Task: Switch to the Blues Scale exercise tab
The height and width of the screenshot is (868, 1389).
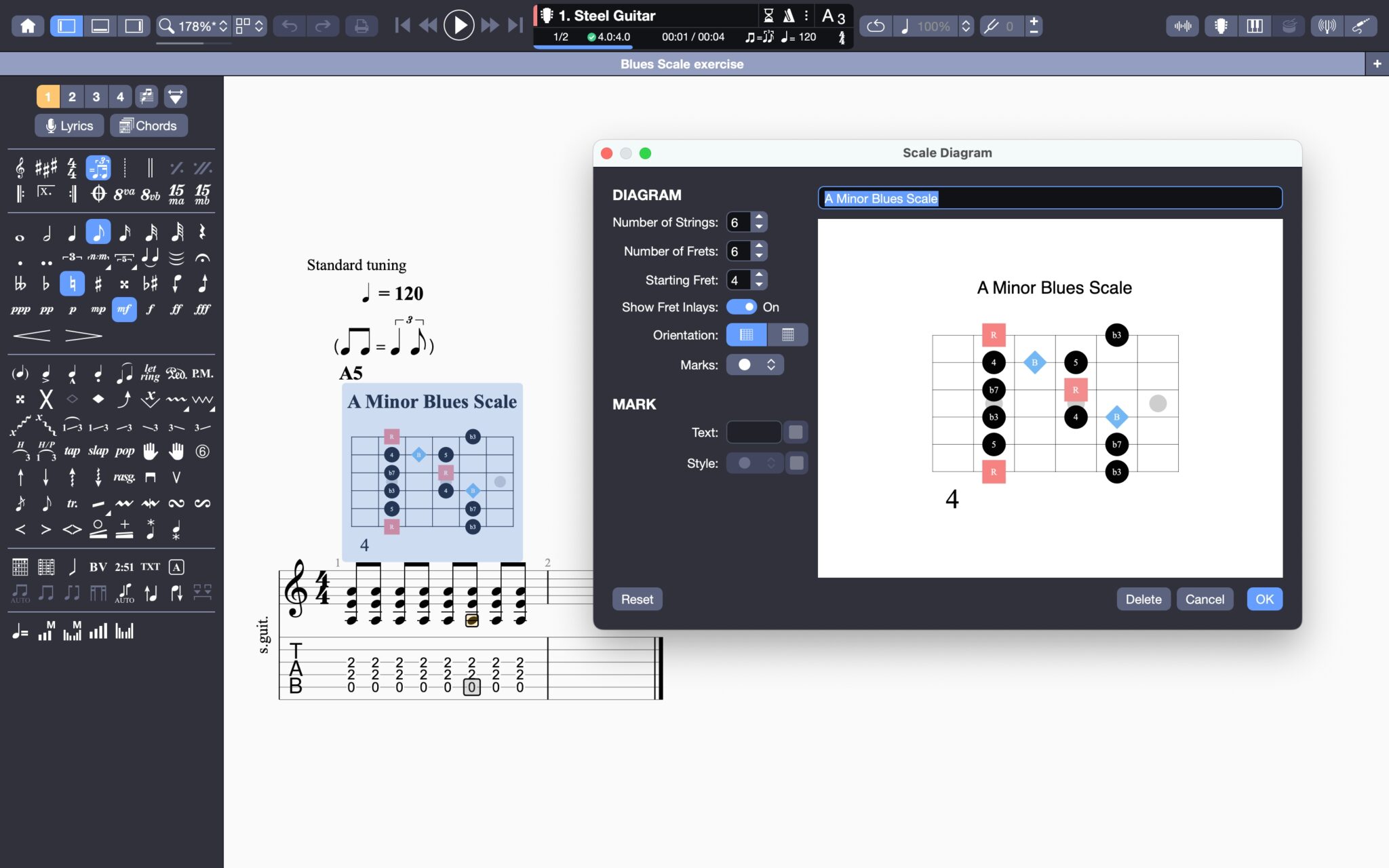Action: click(682, 64)
